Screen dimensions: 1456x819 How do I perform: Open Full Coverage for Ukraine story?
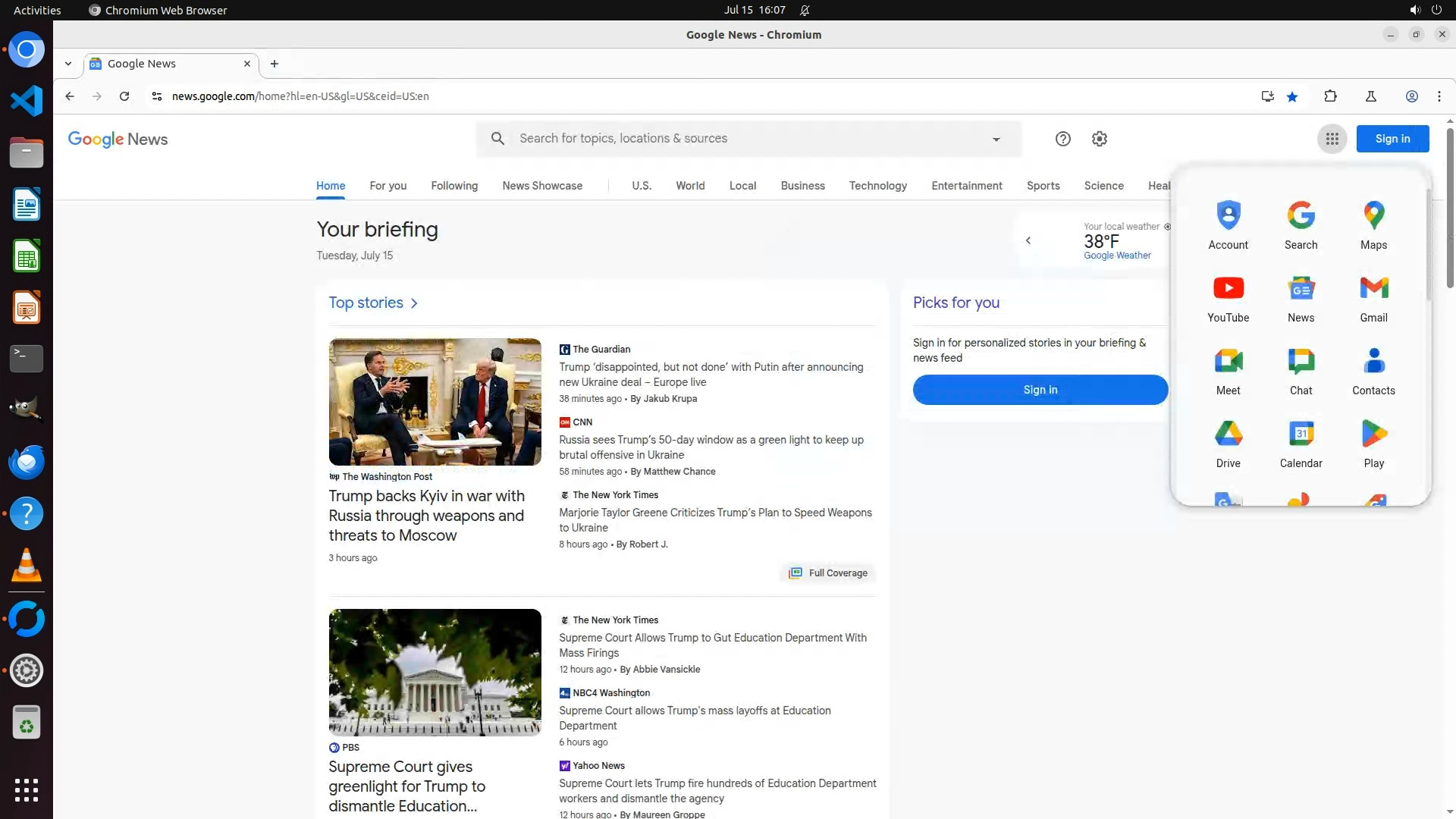[828, 573]
